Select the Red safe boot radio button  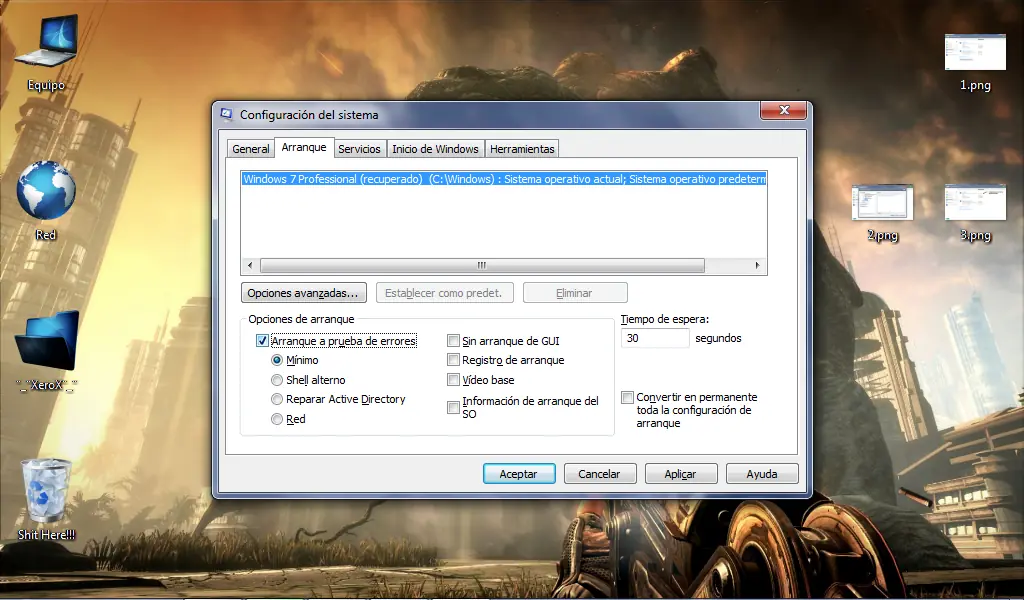tap(277, 419)
